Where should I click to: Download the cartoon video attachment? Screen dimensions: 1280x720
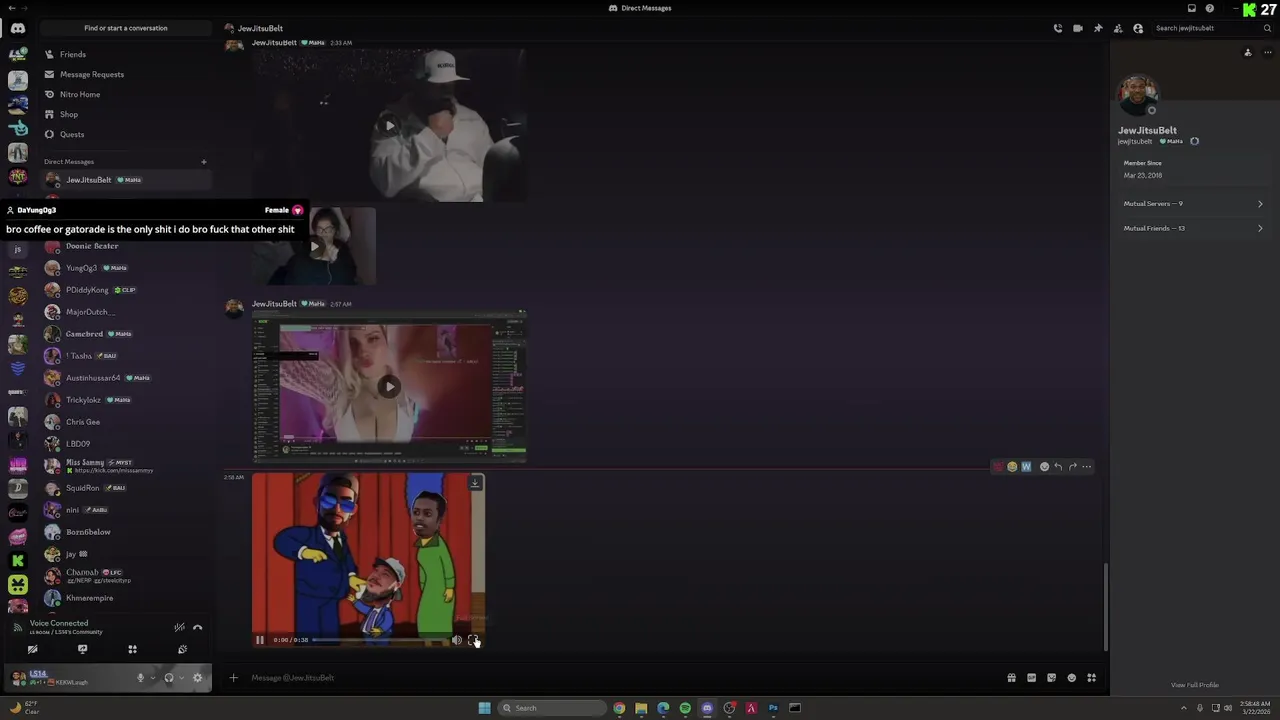coord(475,483)
